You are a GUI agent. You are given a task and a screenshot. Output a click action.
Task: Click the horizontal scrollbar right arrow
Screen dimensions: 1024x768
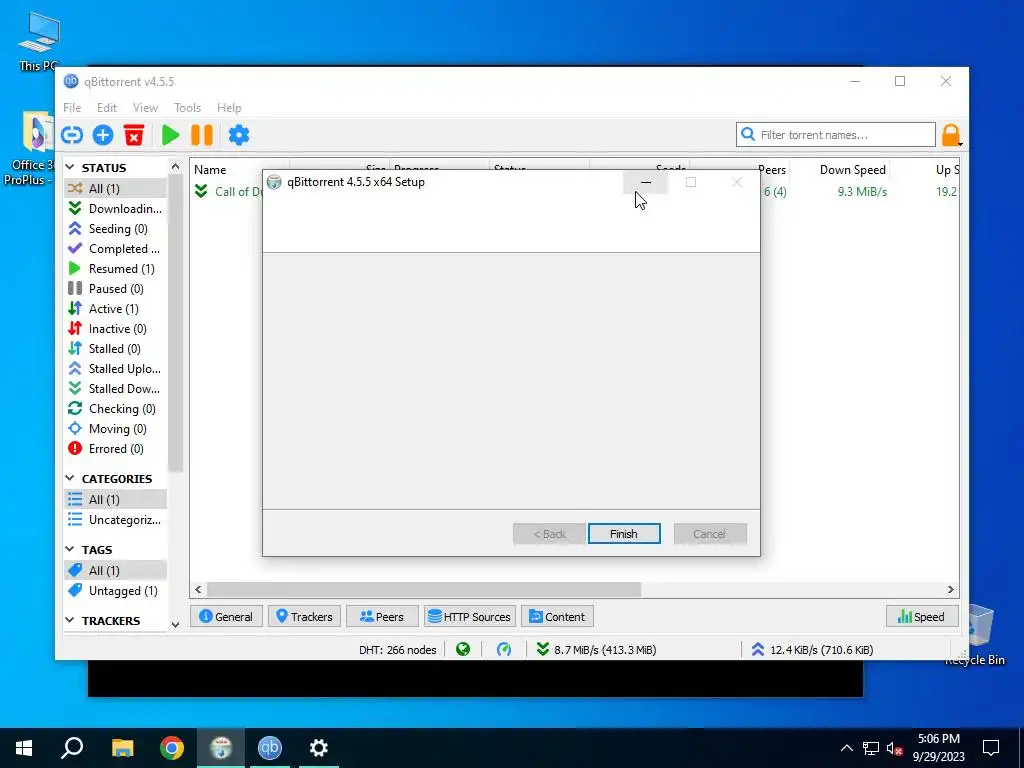coord(951,589)
